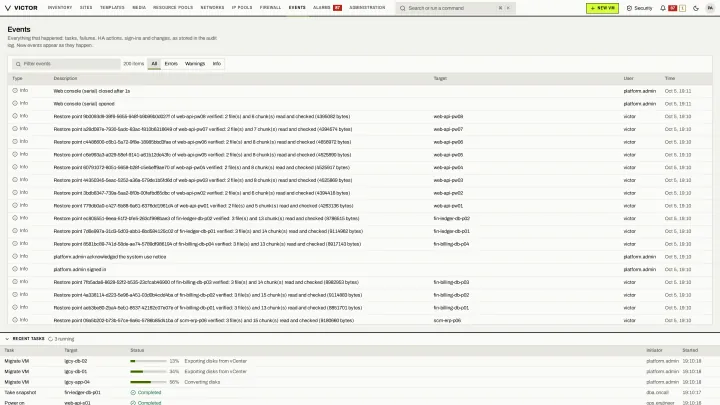
Task: Click the 'Take snapshot' task row name
Action: (x=20, y=393)
